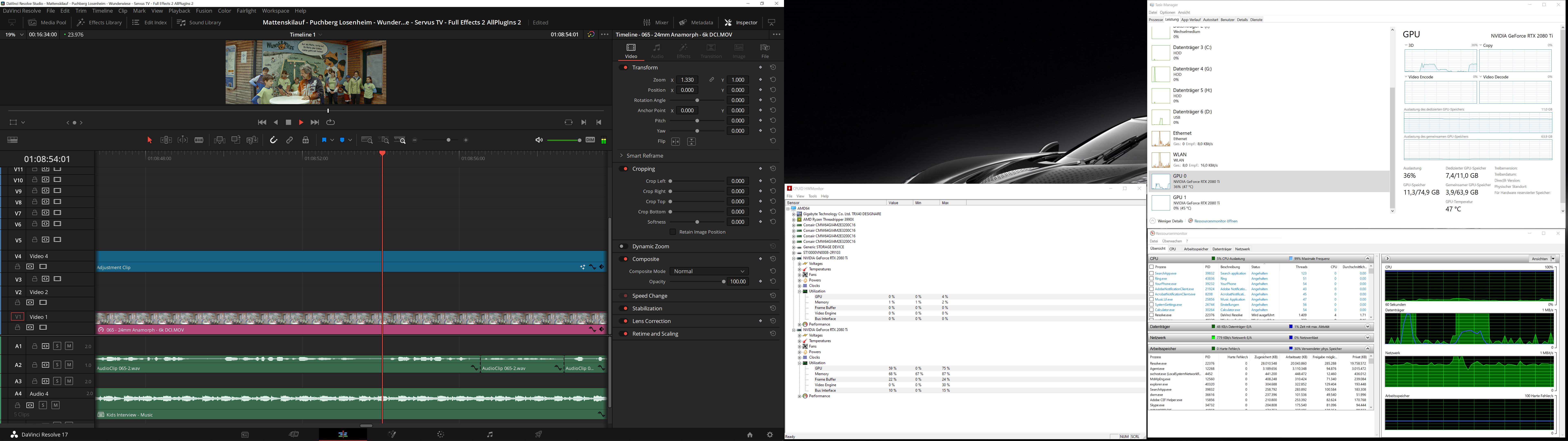Reset Zoom parameter in Inspector
This screenshot has width=1568, height=441.
(773, 80)
